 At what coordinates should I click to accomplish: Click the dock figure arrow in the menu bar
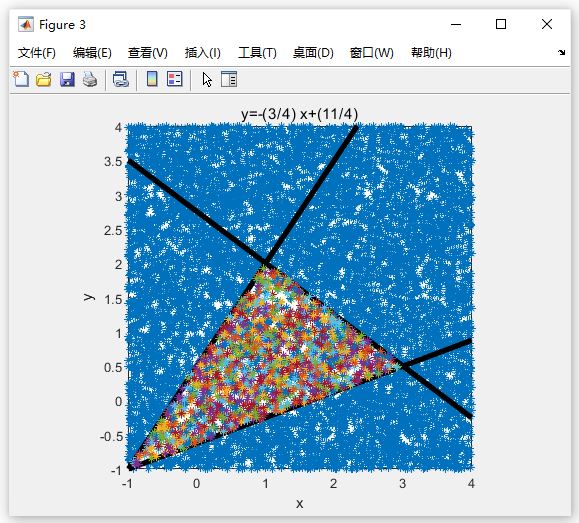point(562,52)
